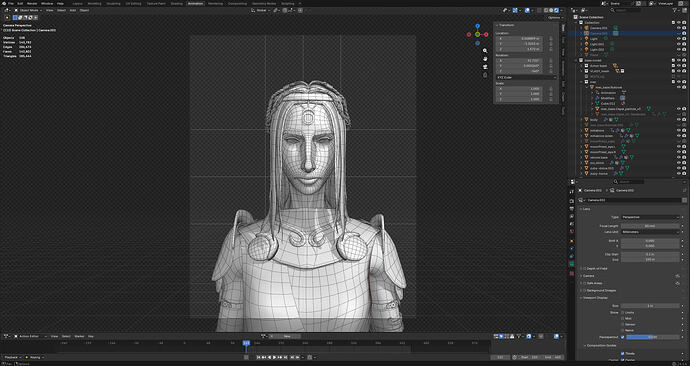Image resolution: width=690 pixels, height=366 pixels.
Task: Collapse Composition Guides subpanel
Action: click(602, 346)
